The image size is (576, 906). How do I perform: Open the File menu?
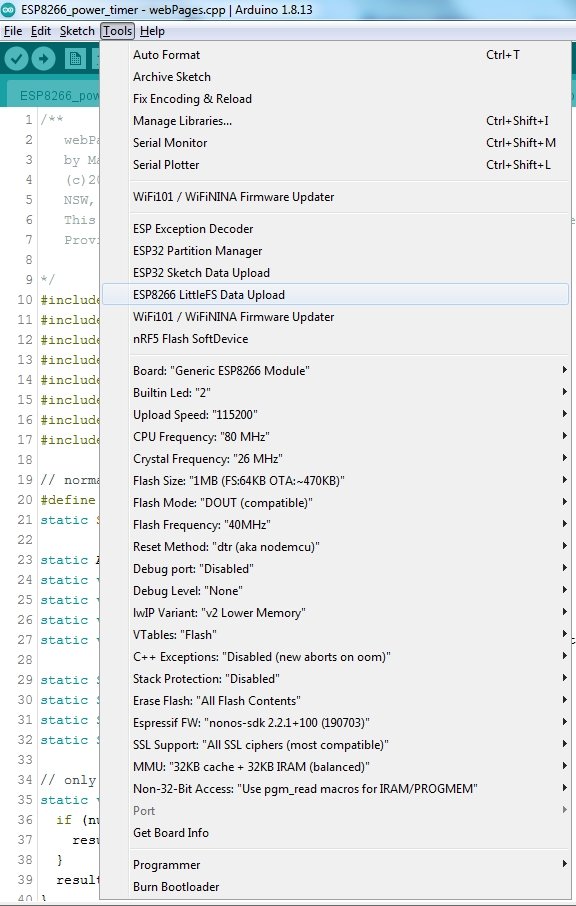(13, 31)
